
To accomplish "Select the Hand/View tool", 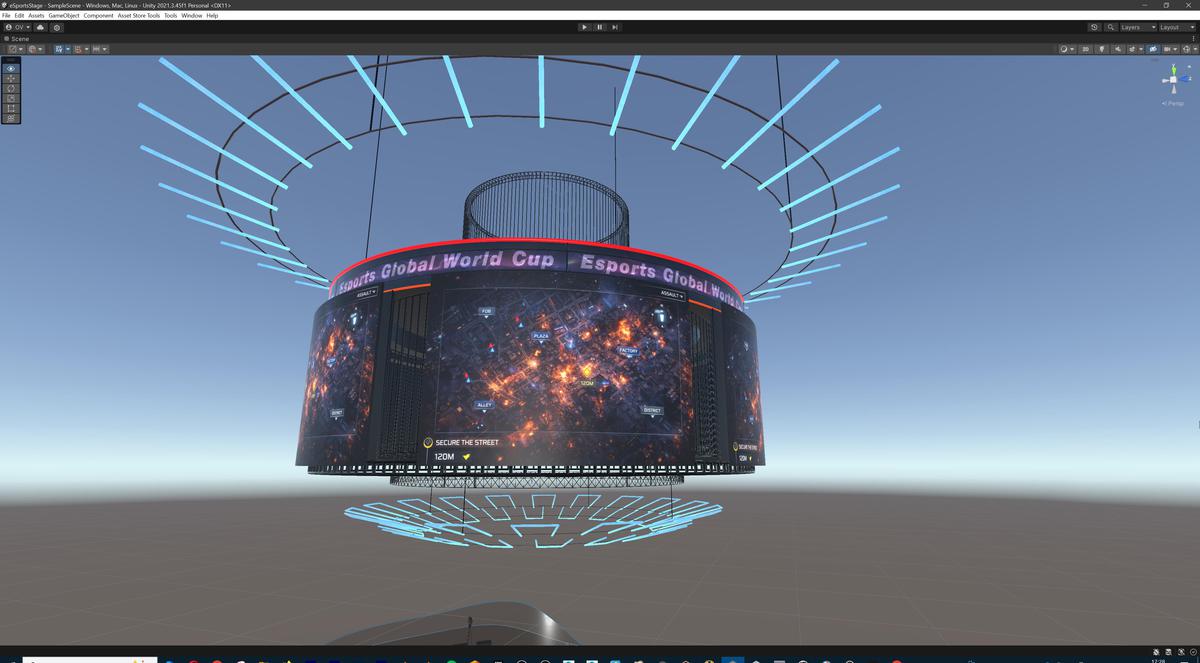I will pos(10,68).
